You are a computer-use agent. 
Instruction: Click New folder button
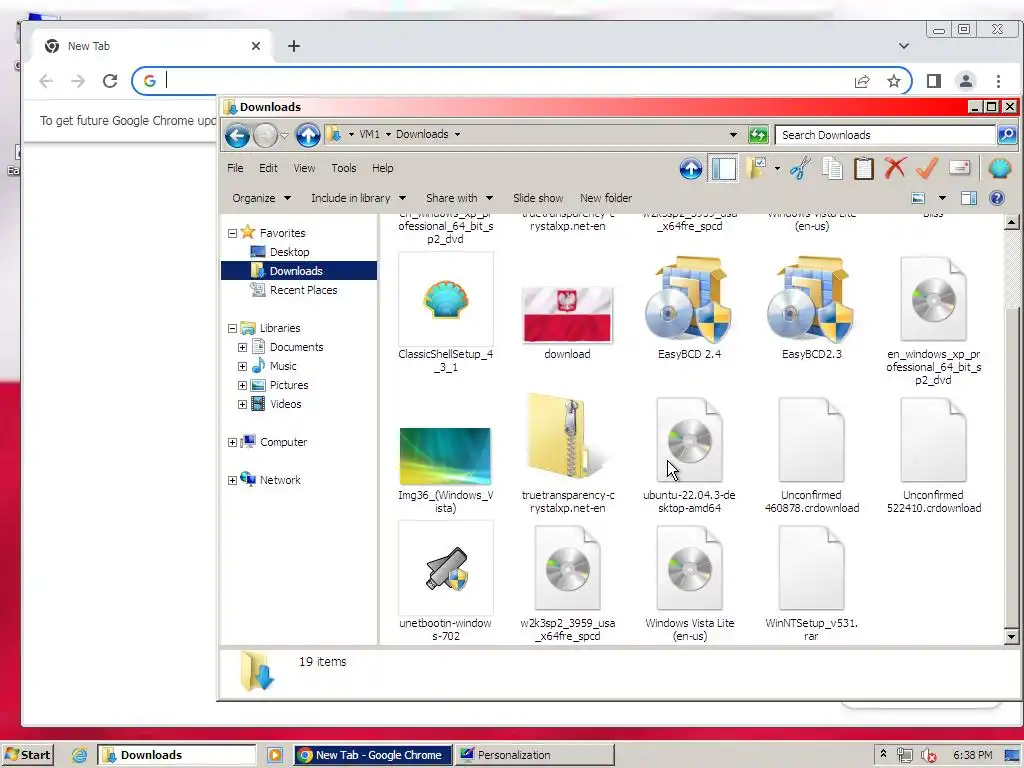[605, 198]
